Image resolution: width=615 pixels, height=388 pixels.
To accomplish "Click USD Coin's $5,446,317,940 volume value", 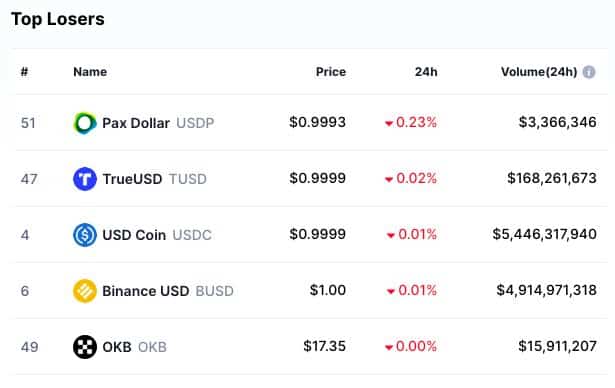I will 545,234.
